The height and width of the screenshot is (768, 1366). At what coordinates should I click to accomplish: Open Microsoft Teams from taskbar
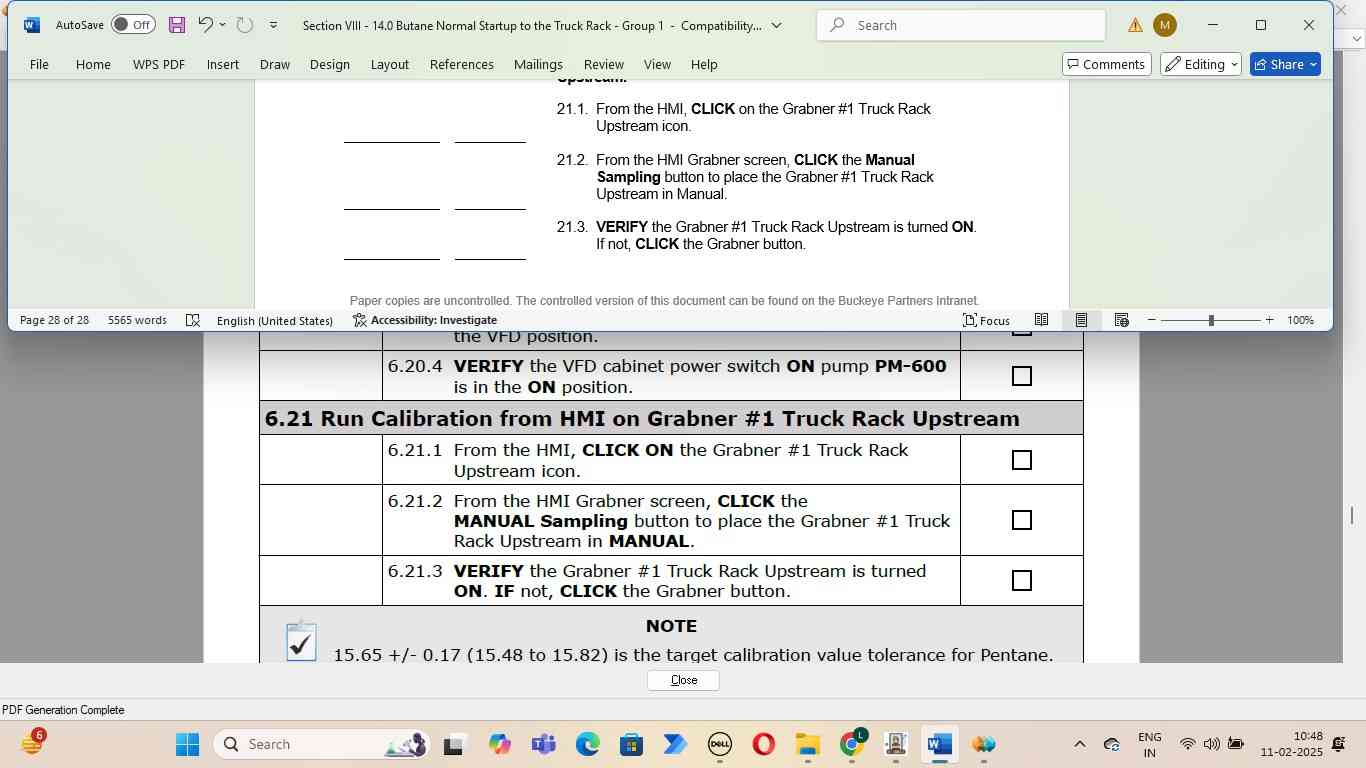pyautogui.click(x=543, y=744)
